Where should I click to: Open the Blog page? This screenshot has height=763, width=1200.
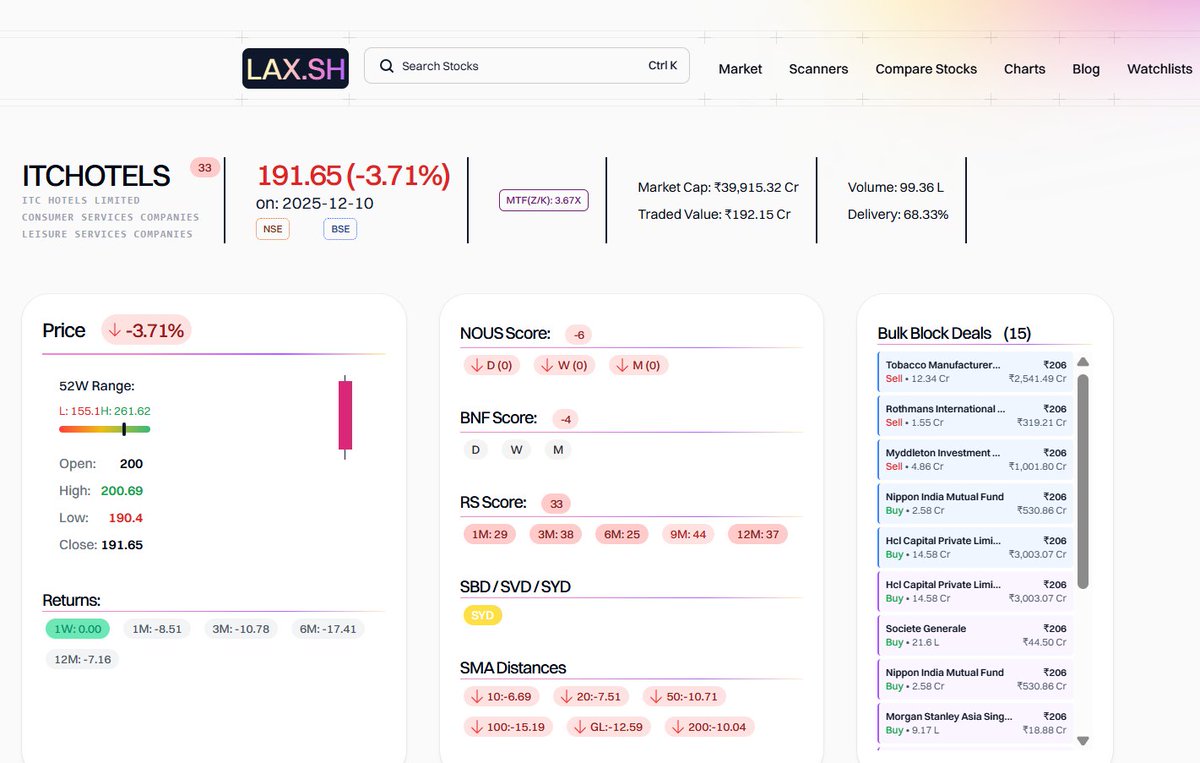pos(1086,69)
